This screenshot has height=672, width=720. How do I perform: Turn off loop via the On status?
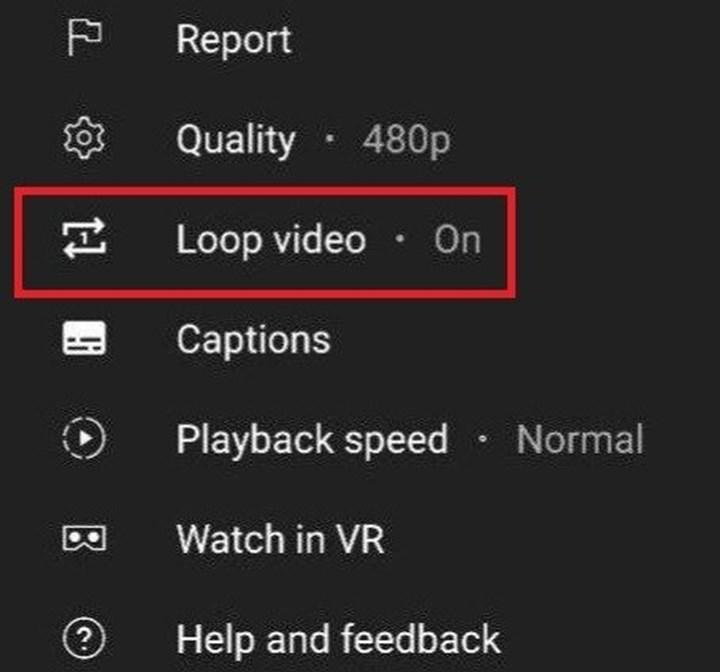[457, 240]
